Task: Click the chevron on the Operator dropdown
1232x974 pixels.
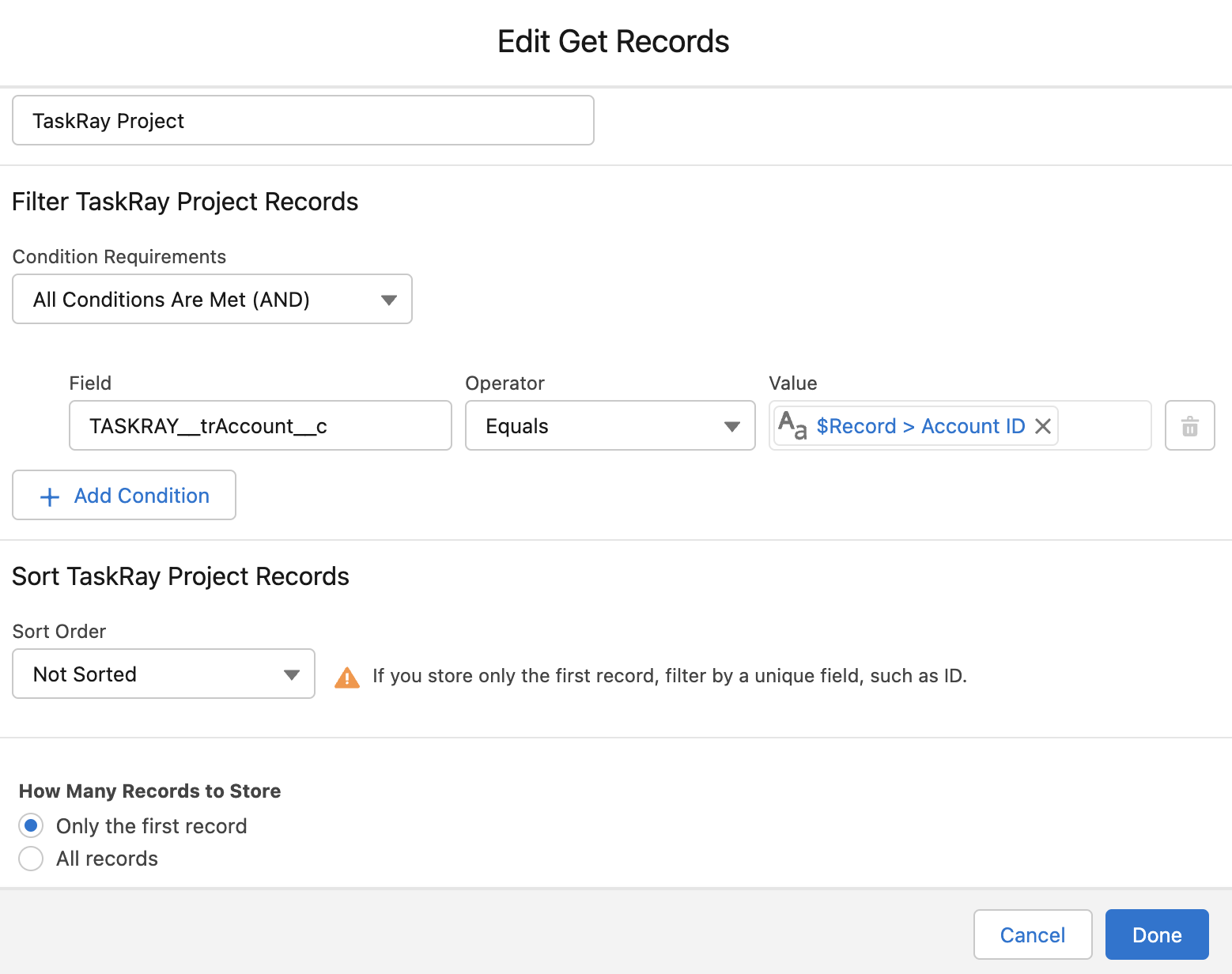Action: [730, 425]
